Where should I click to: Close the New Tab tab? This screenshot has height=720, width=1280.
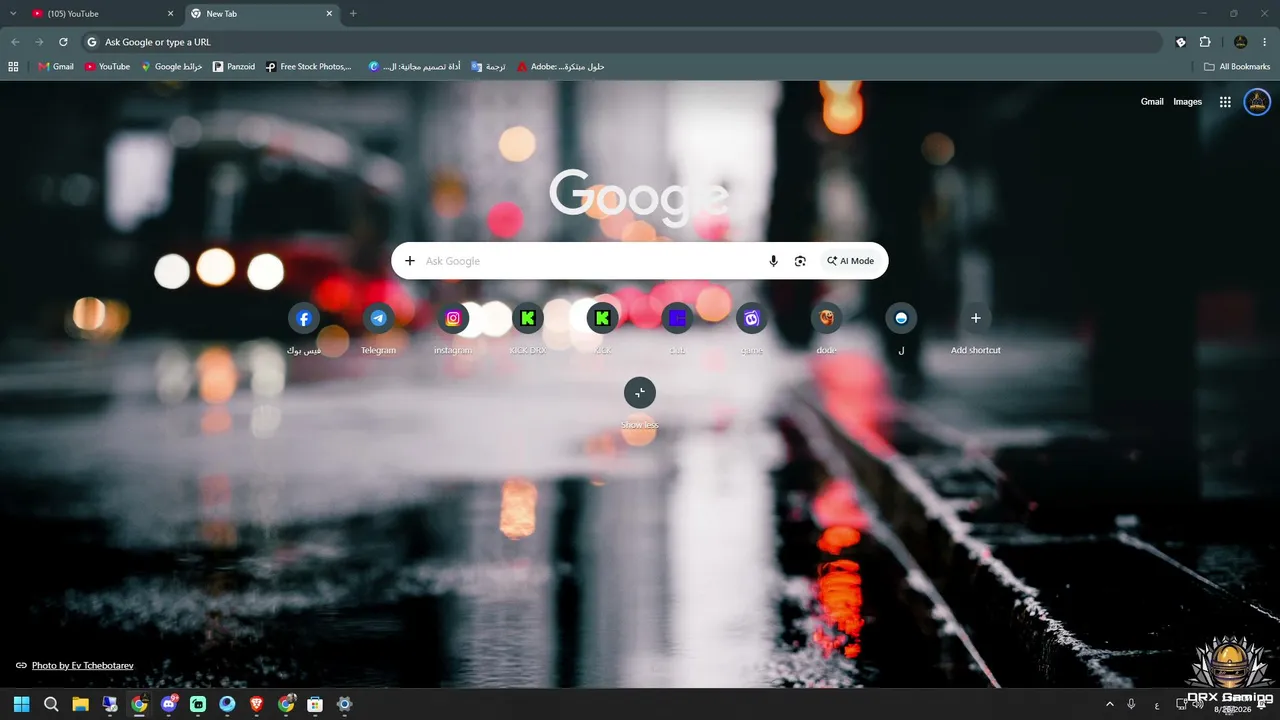(x=329, y=14)
